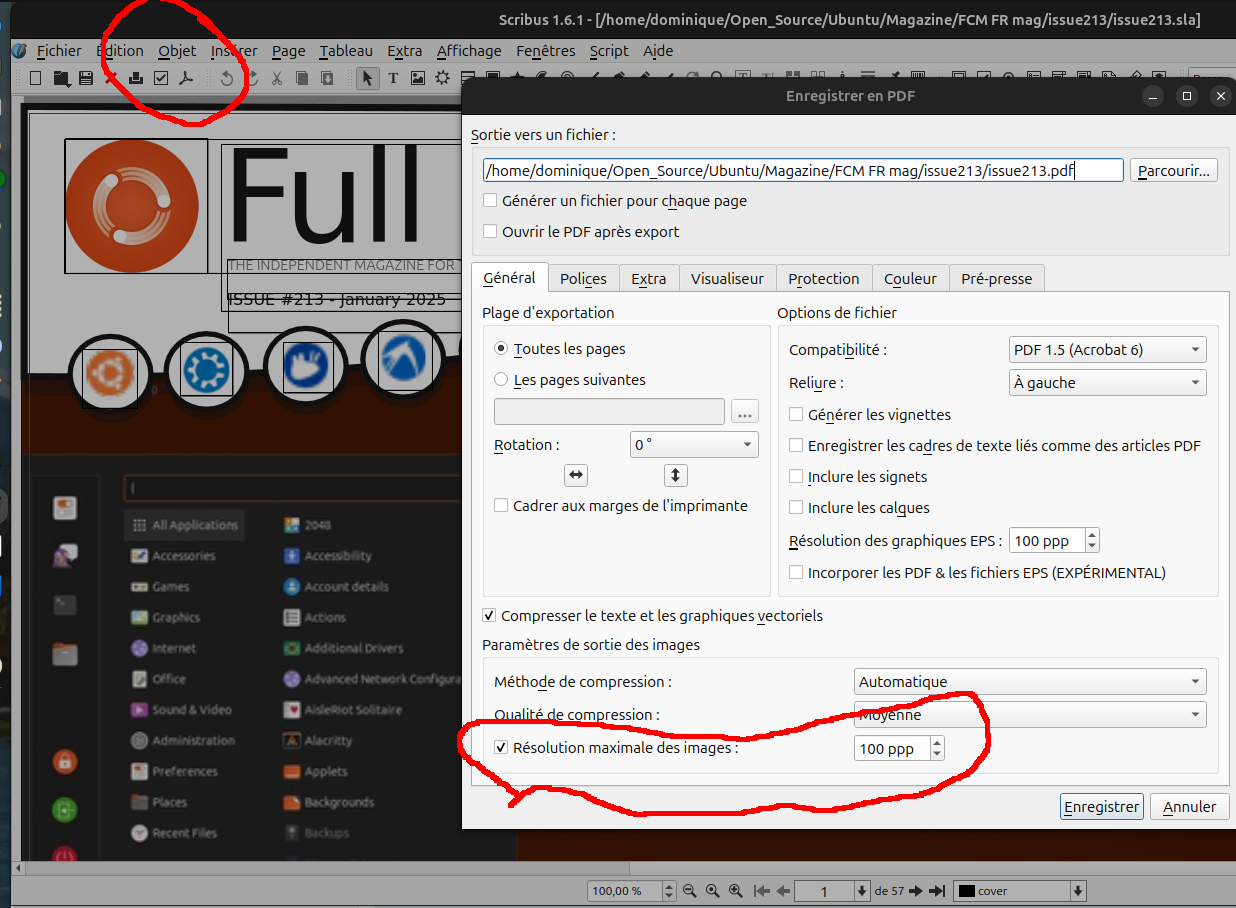
Task: Click the Parcourir button
Action: pyautogui.click(x=1173, y=170)
